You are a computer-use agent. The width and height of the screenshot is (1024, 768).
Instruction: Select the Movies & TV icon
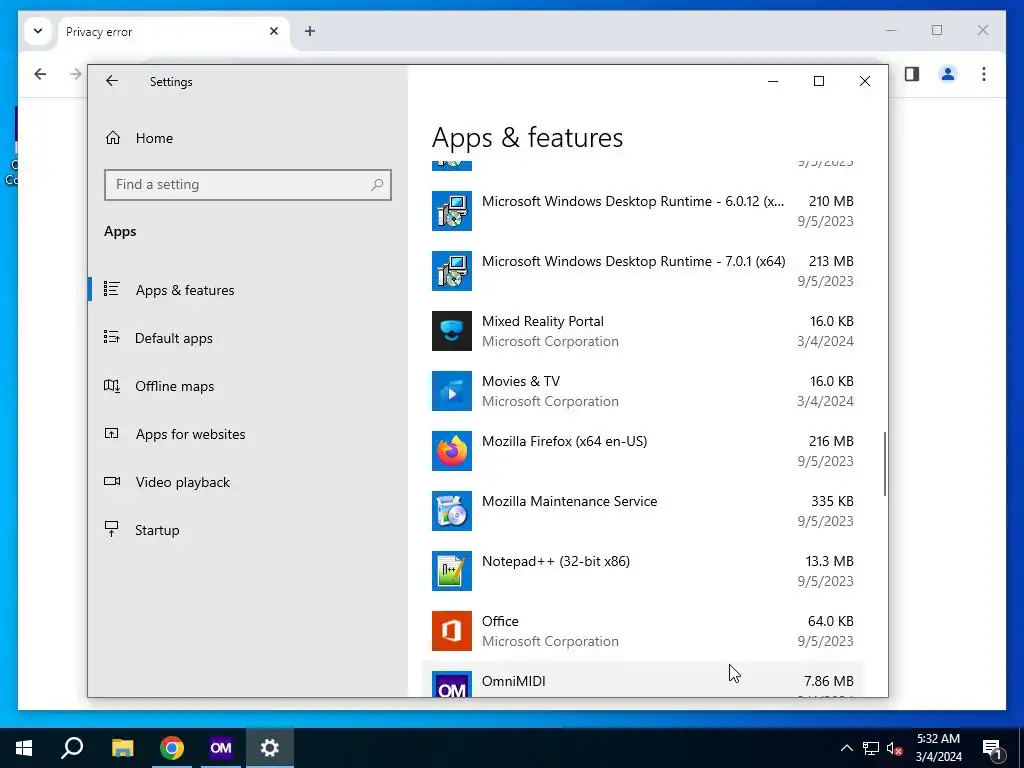452,391
